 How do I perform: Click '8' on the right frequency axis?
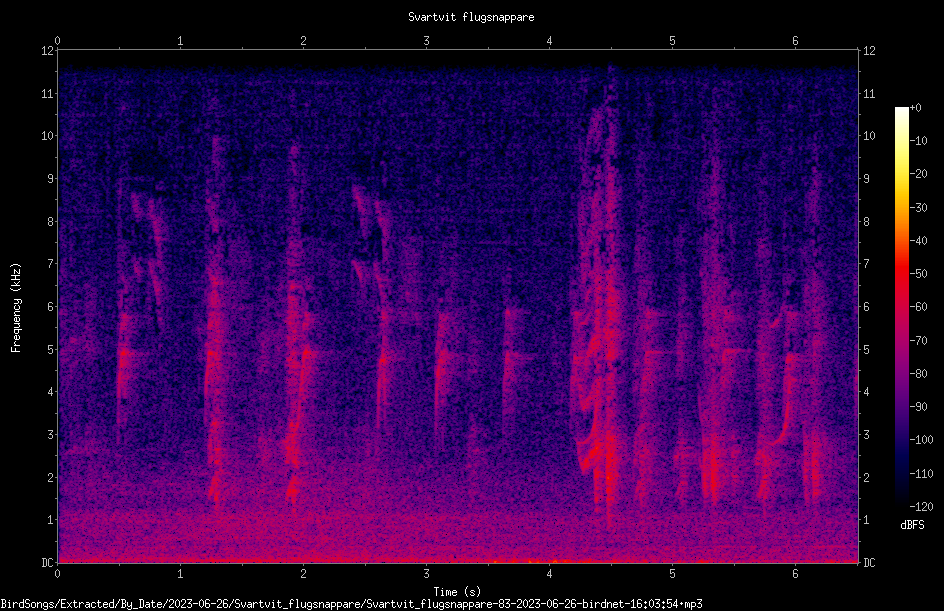point(867,222)
